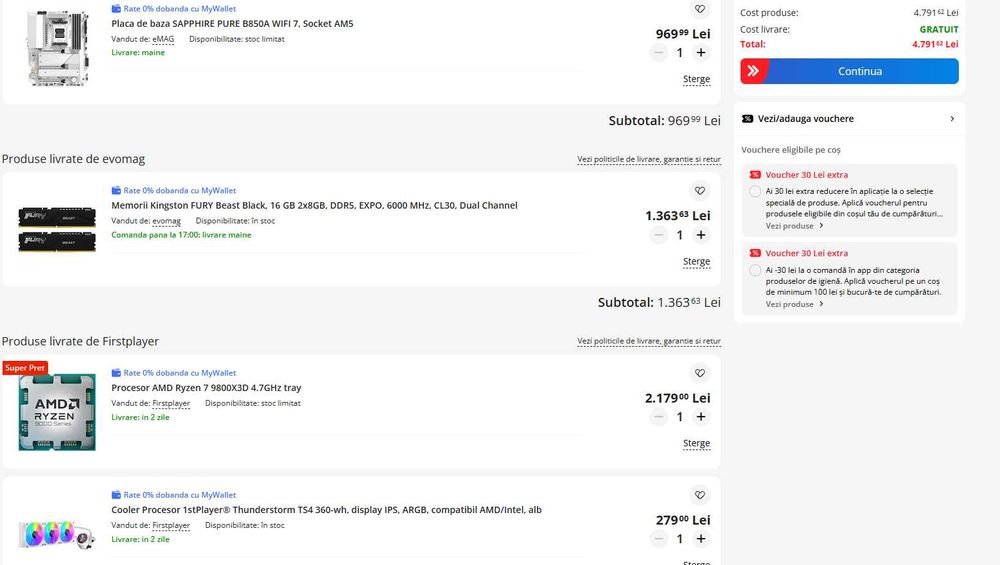Decrease 1stPlayer cooler quantity

point(658,539)
